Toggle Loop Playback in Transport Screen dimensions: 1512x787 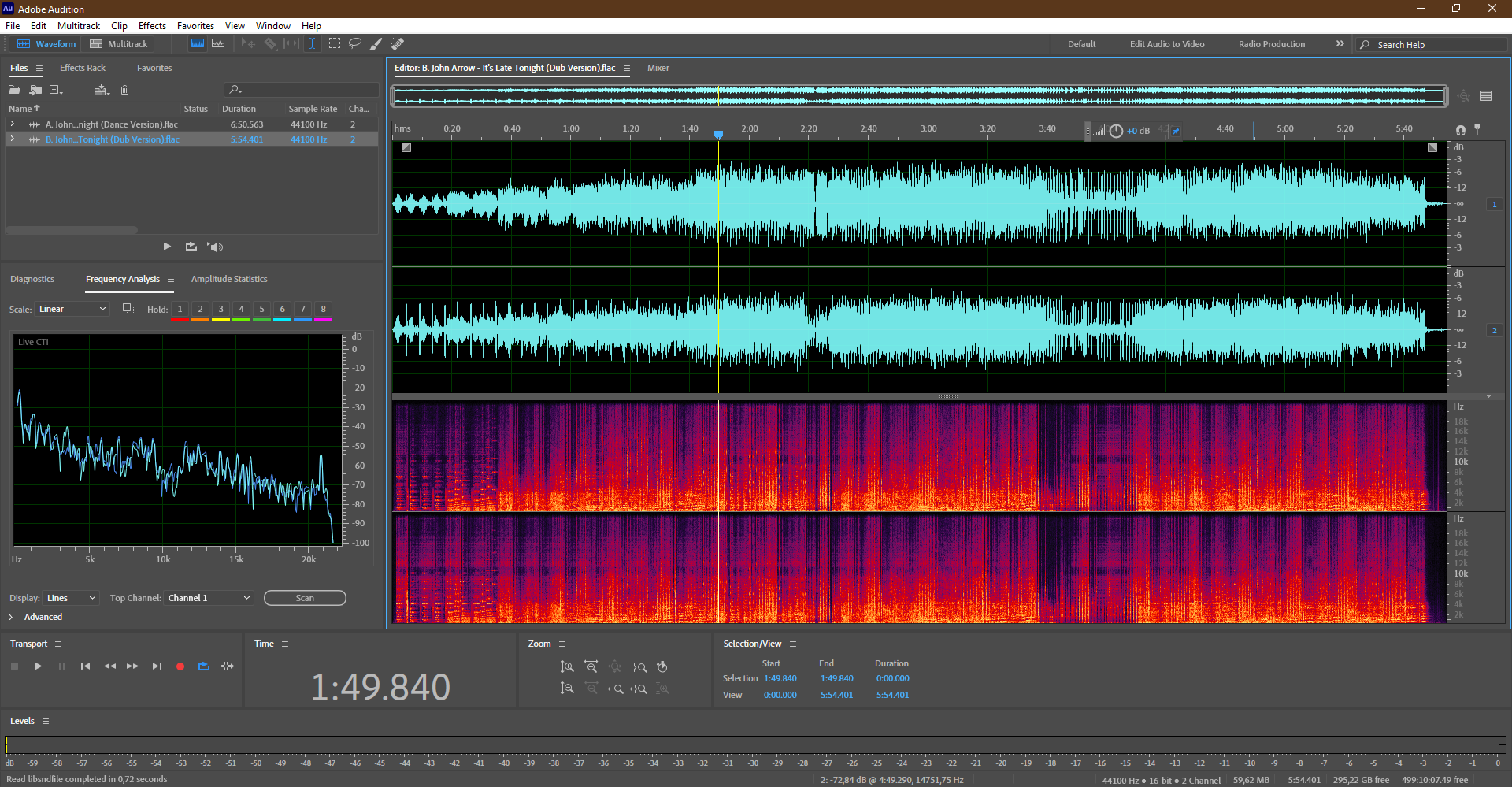(204, 666)
